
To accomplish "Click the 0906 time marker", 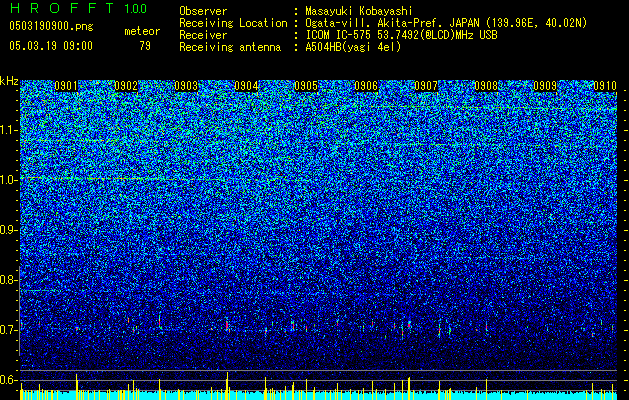I will (366, 86).
